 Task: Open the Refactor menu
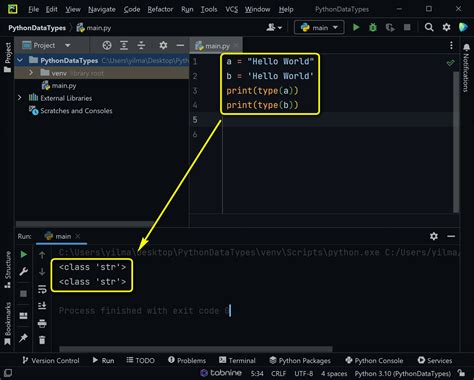[x=160, y=9]
